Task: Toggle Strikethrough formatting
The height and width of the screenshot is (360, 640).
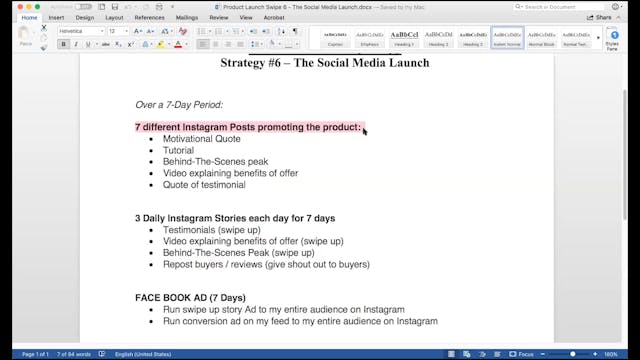Action: pos(106,44)
